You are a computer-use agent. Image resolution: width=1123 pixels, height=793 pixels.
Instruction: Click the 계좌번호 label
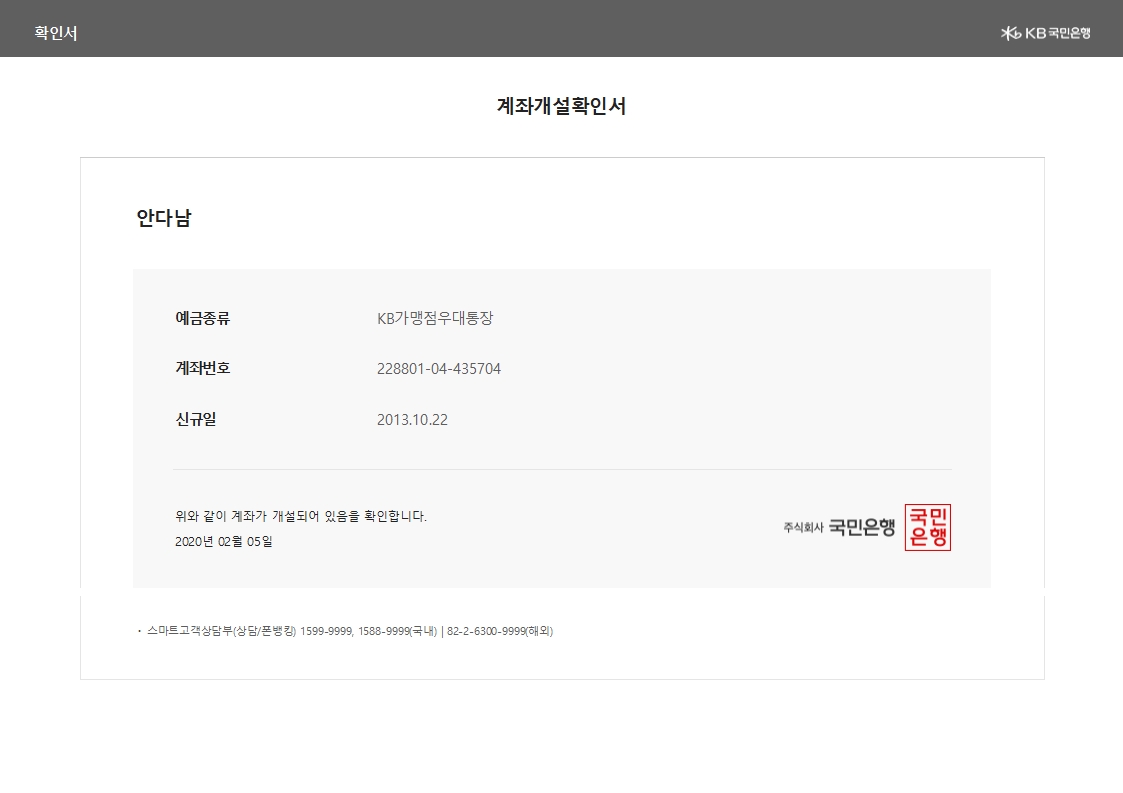pyautogui.click(x=203, y=368)
